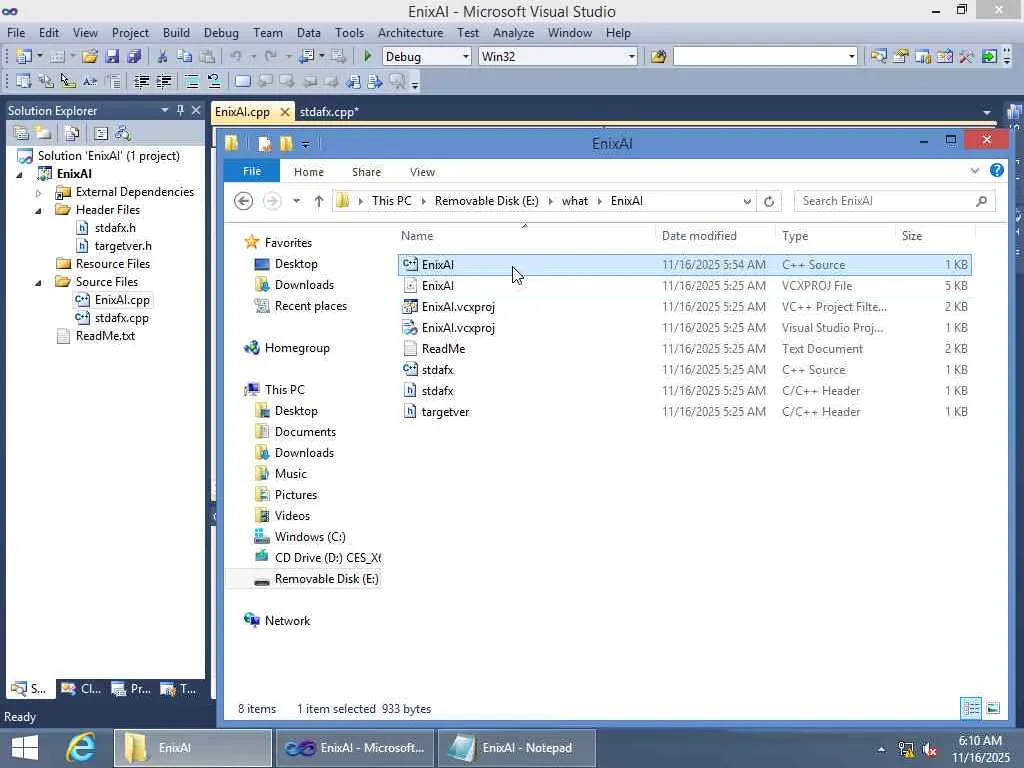1024x768 pixels.
Task: Click the 'what' breadcrumb folder
Action: pos(575,201)
